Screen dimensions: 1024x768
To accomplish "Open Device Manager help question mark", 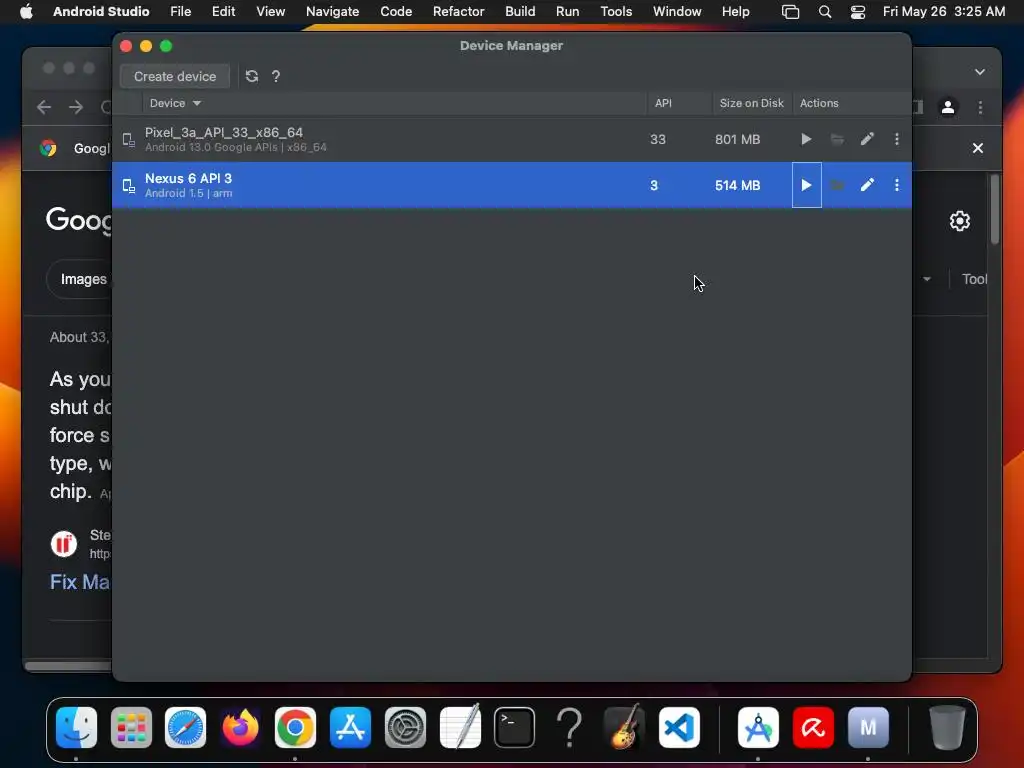I will [276, 76].
